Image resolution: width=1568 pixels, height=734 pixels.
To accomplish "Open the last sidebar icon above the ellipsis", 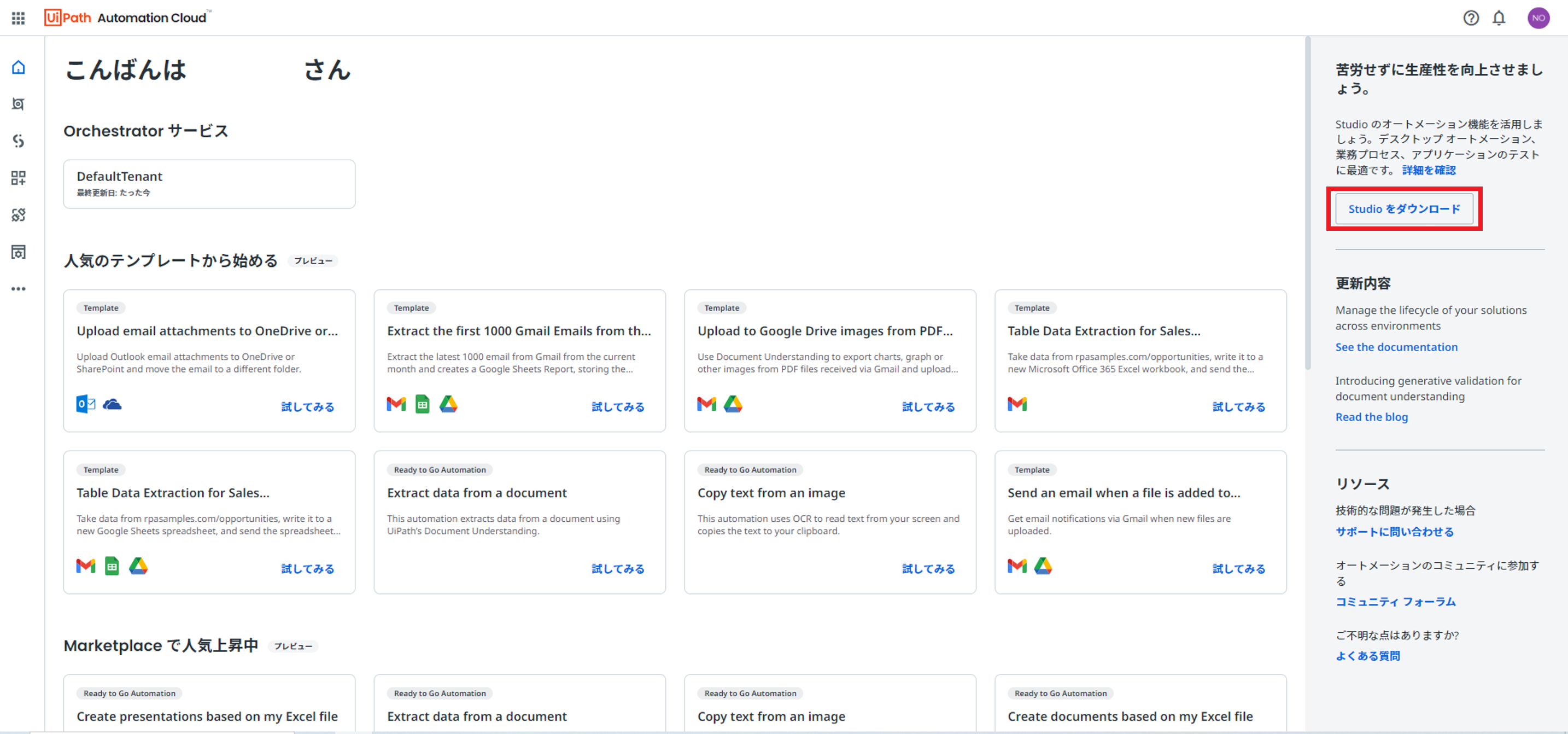I will (19, 252).
